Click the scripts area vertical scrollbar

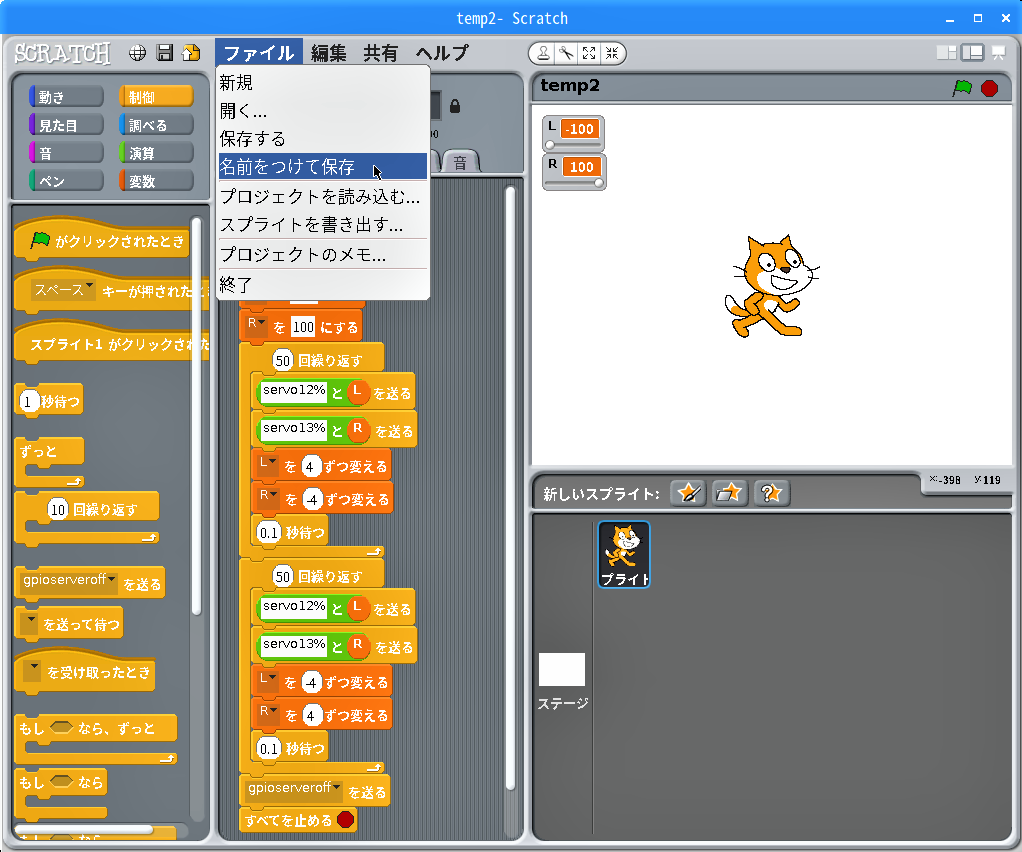click(x=510, y=489)
